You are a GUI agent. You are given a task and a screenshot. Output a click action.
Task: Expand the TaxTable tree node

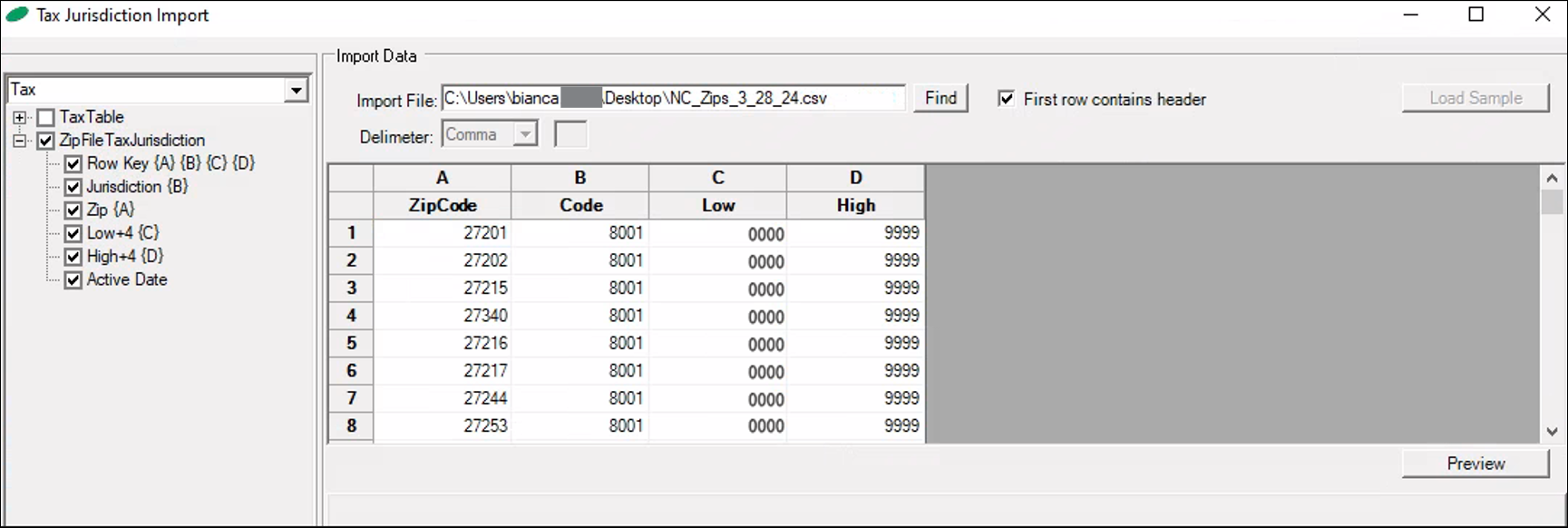20,118
